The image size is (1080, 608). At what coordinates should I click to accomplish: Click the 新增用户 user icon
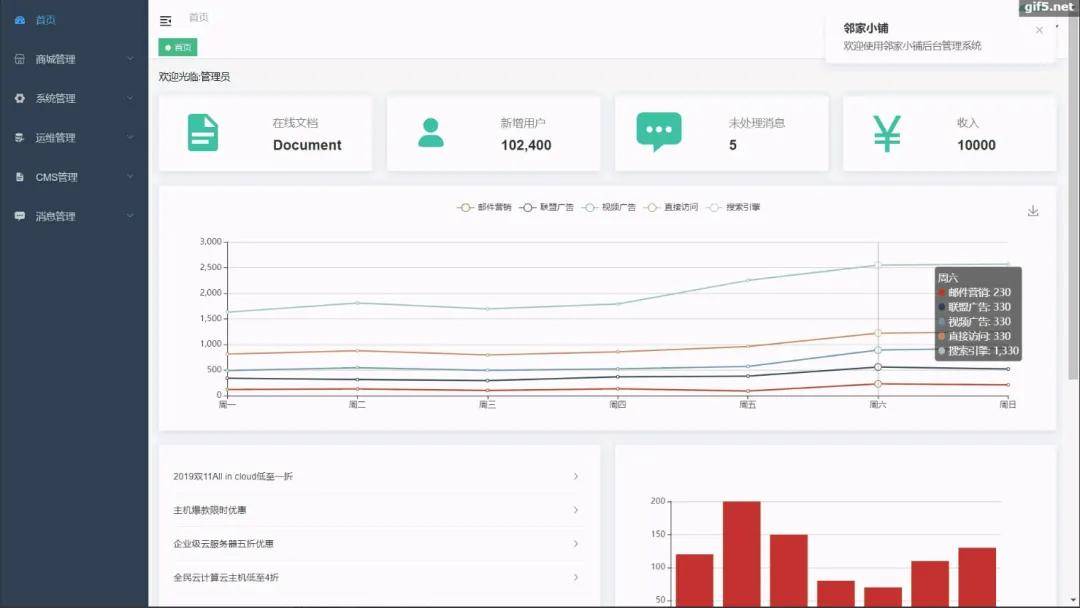point(431,133)
